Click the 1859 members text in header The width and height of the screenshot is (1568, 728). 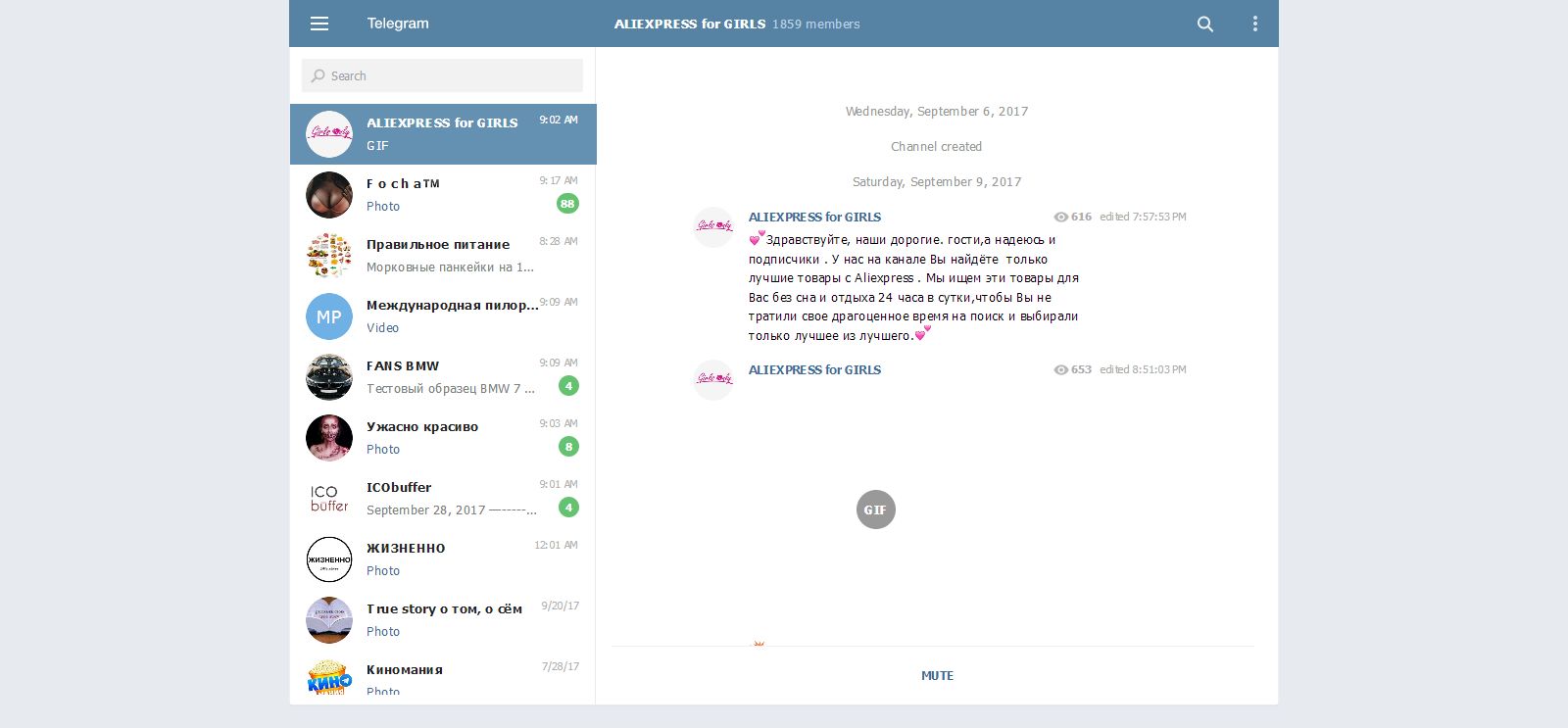pyautogui.click(x=816, y=24)
